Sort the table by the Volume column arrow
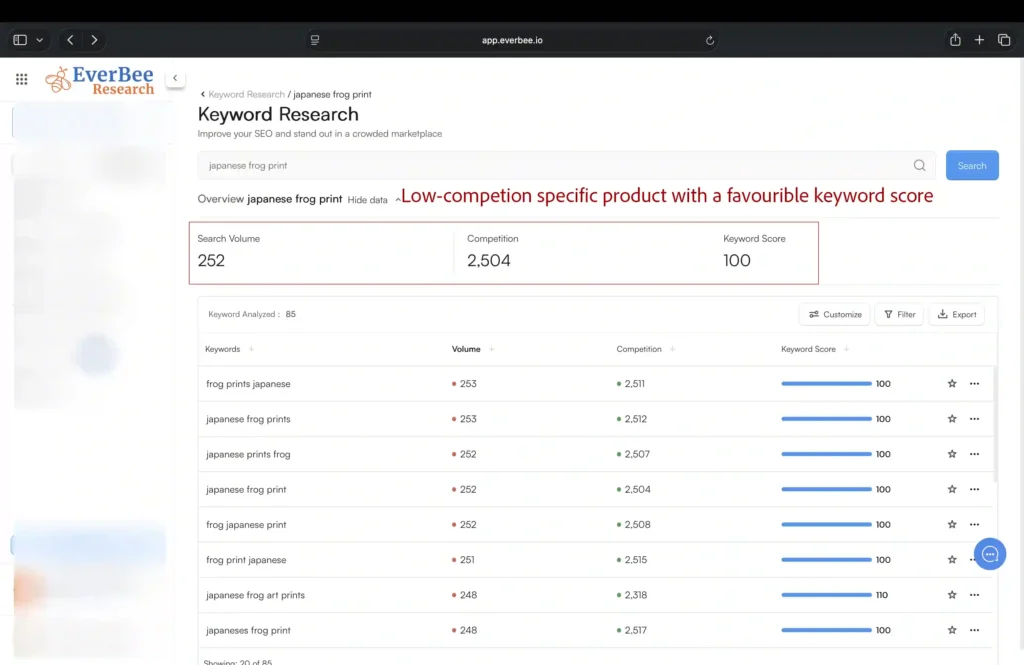This screenshot has width=1024, height=665. point(489,349)
